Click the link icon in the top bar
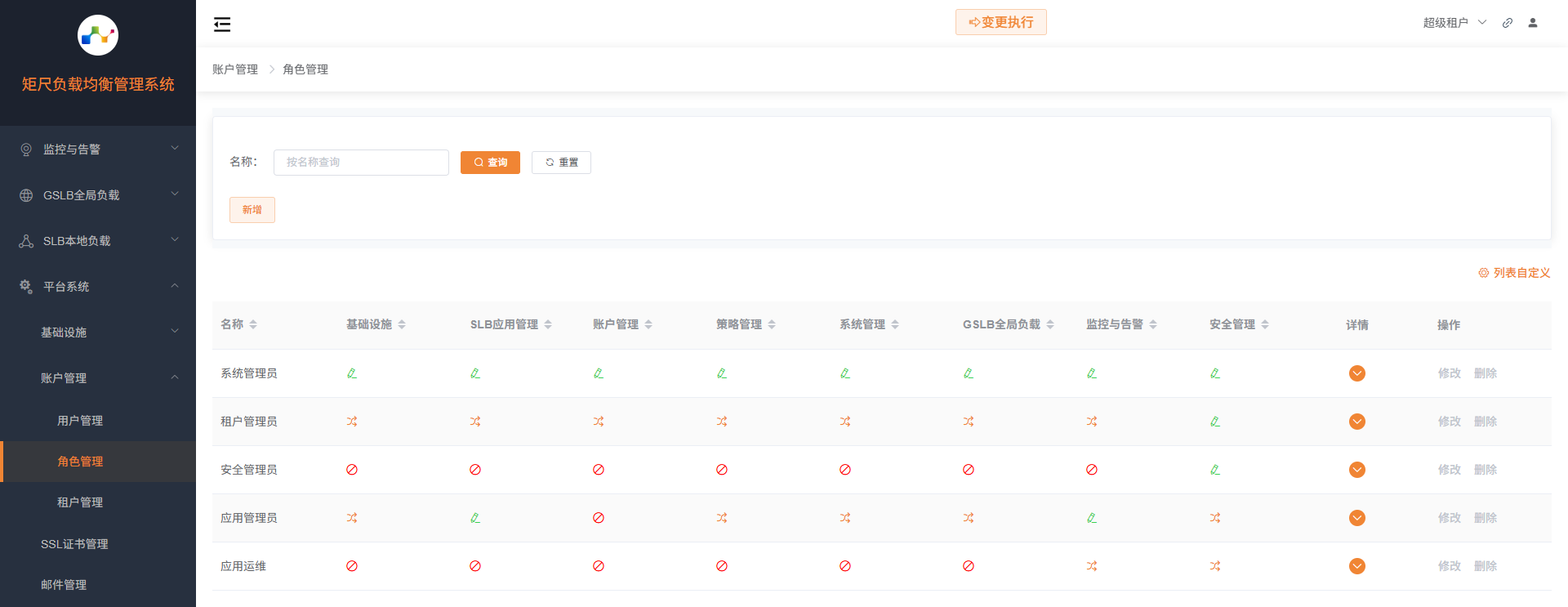The height and width of the screenshot is (607, 1568). (x=1508, y=23)
